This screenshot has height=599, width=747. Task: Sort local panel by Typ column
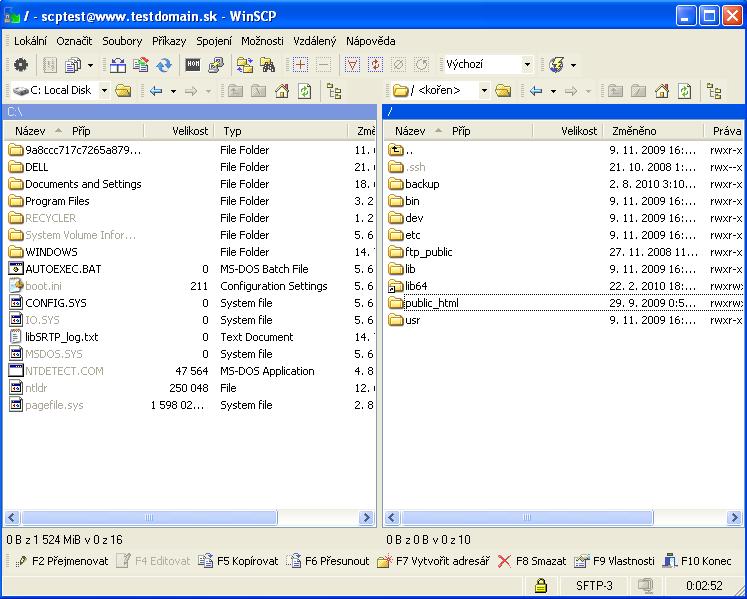281,131
